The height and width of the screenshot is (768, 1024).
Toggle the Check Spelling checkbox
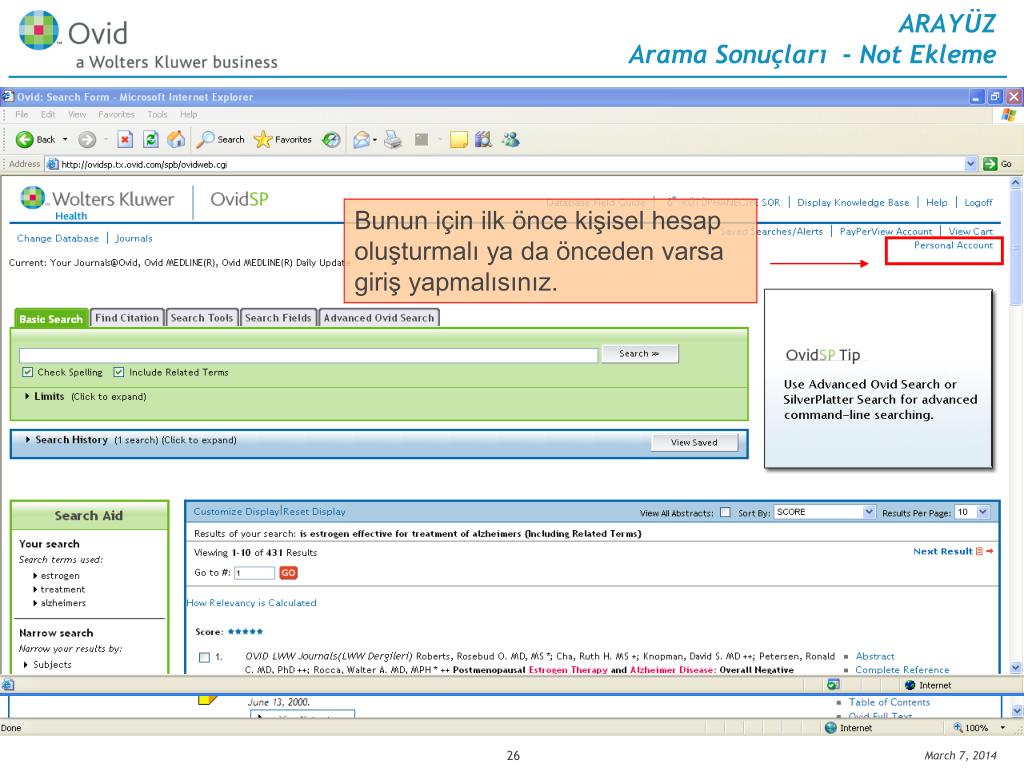click(27, 372)
